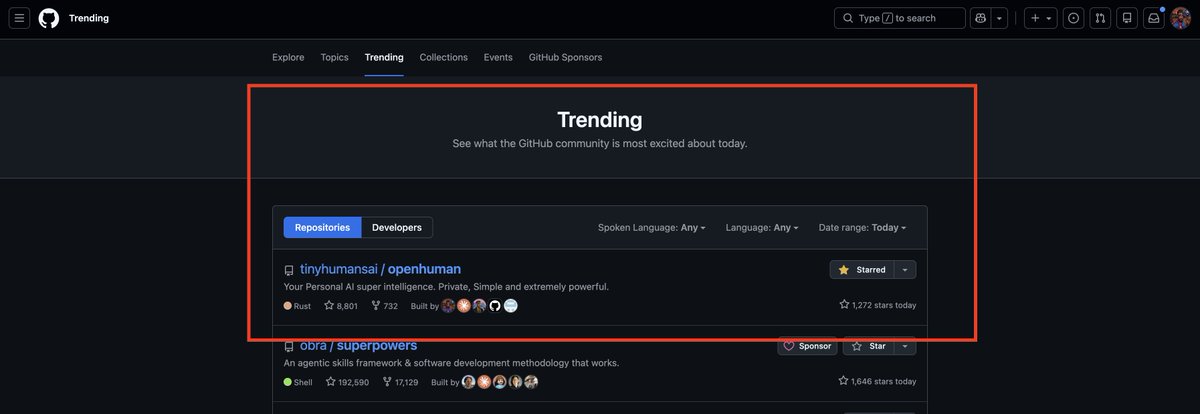This screenshot has height=414, width=1200.
Task: Open the tinyhumansai / openhuman repository
Action: coord(380,269)
